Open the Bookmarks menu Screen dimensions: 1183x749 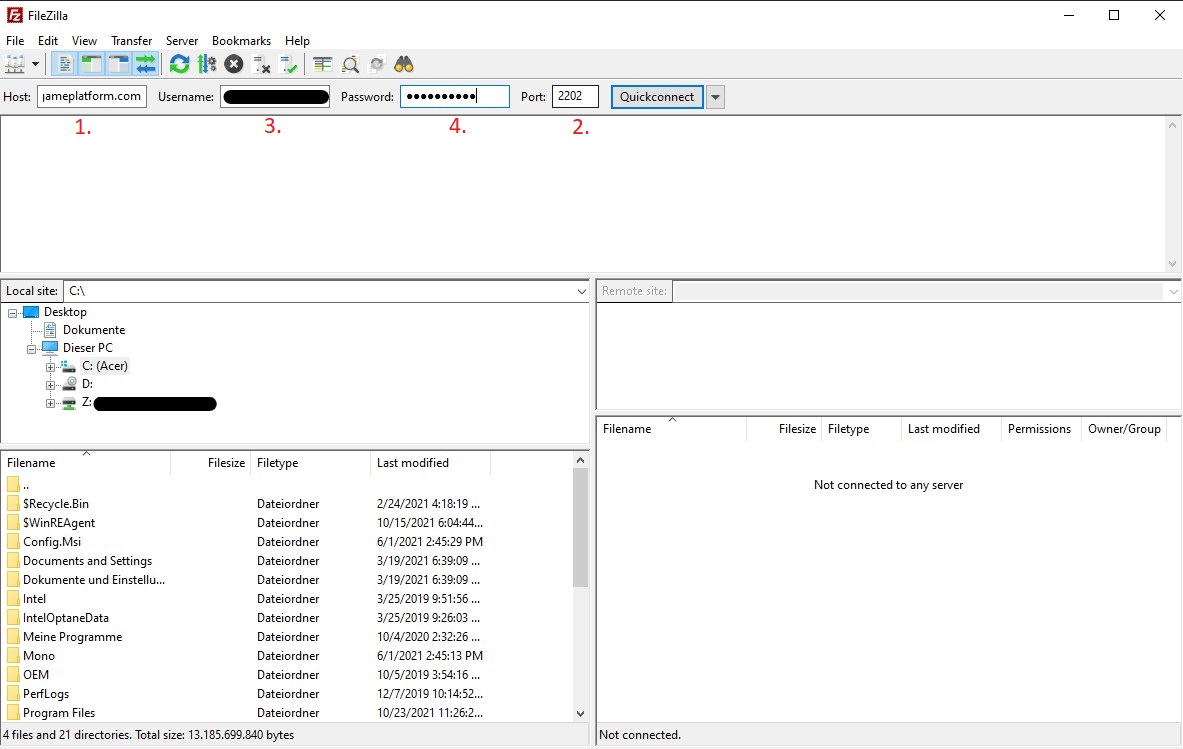point(241,41)
